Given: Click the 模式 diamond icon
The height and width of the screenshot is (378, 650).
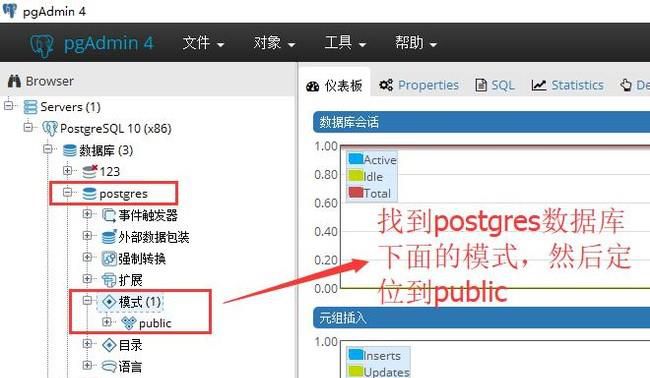Looking at the screenshot, I should 109,302.
